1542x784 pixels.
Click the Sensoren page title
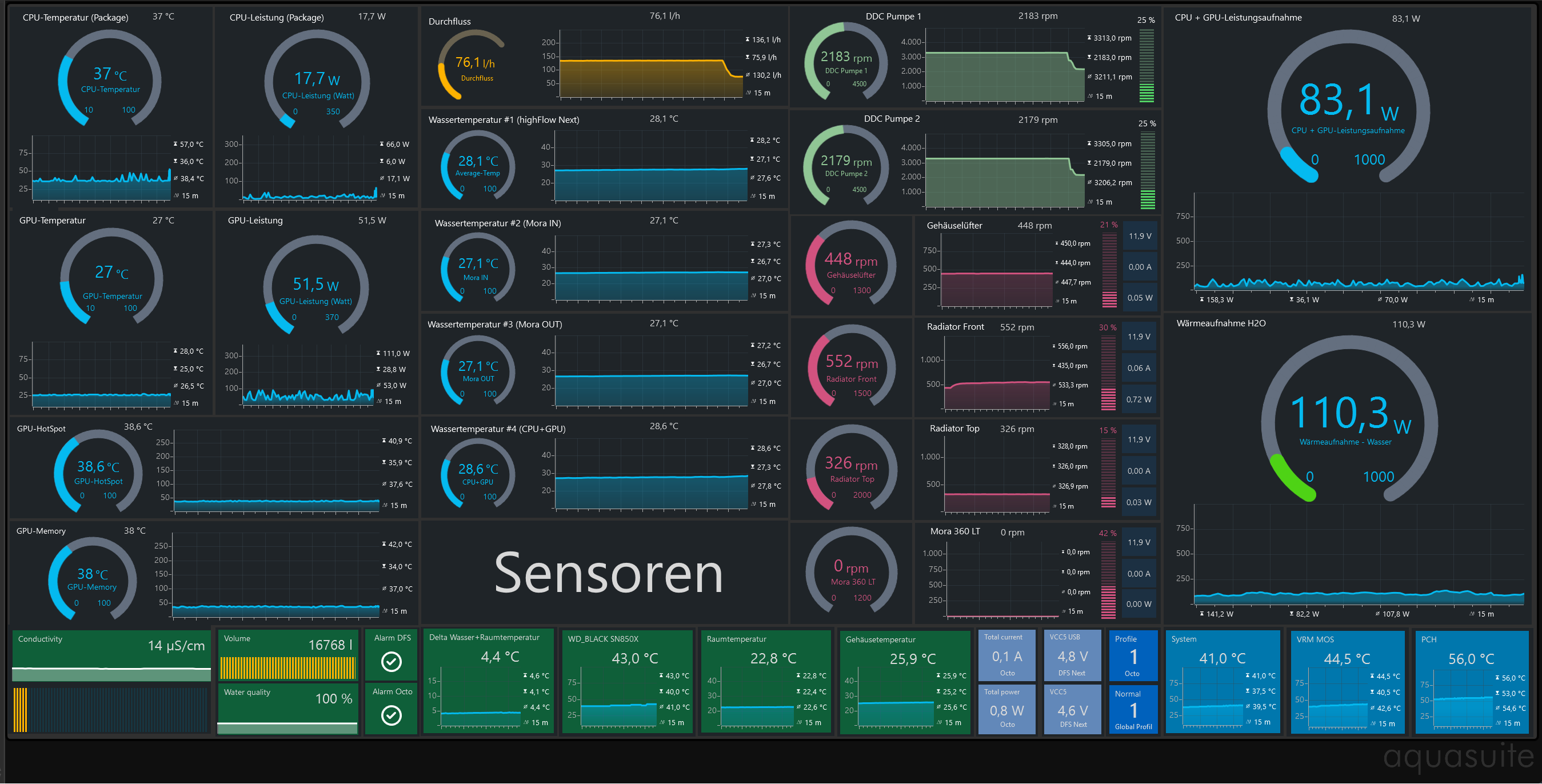[x=608, y=573]
